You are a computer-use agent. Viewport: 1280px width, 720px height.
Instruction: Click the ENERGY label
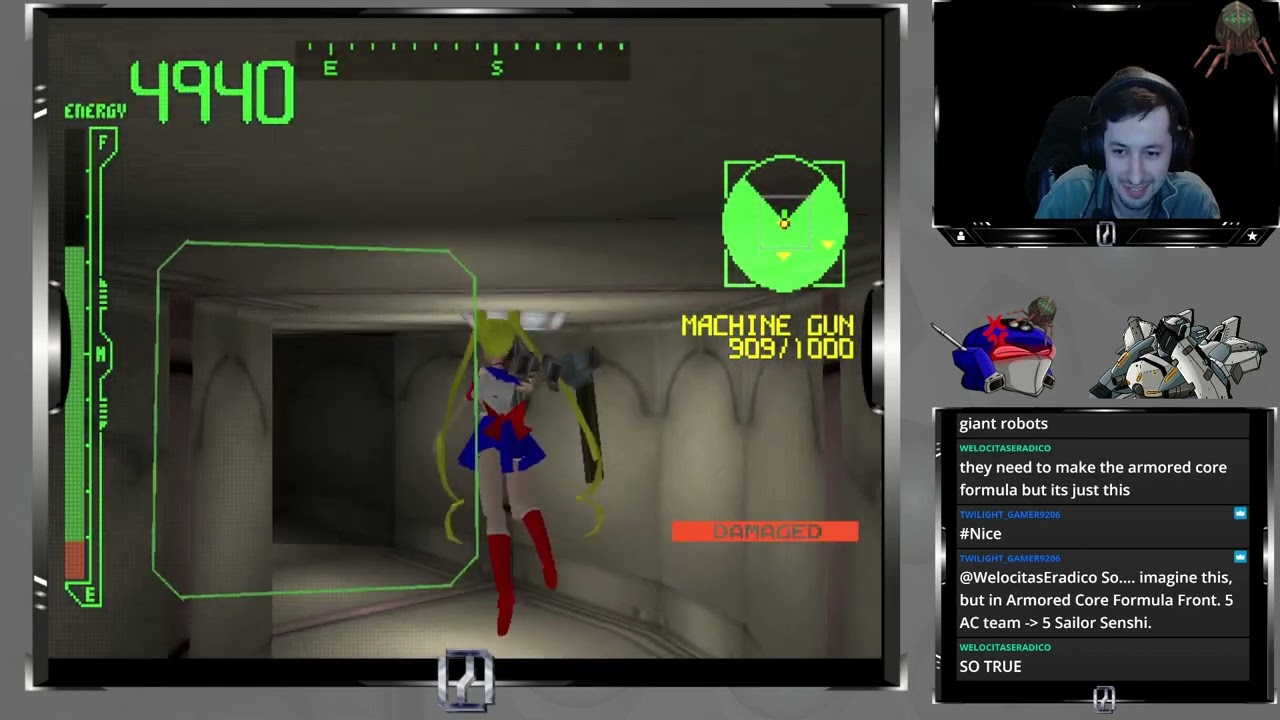[96, 111]
